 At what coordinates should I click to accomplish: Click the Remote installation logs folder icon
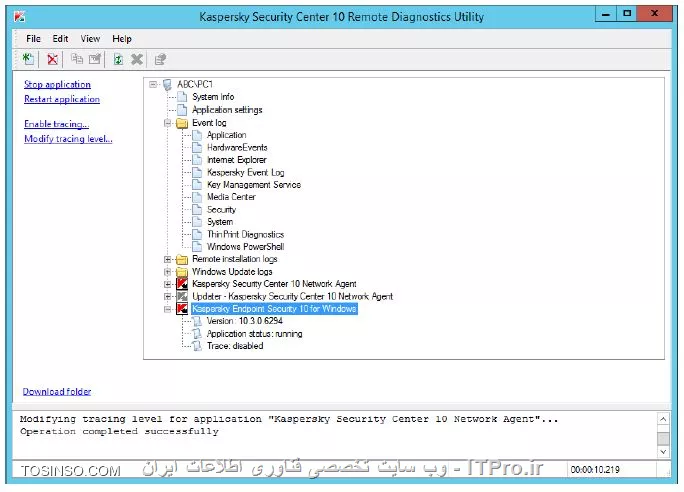click(x=182, y=260)
